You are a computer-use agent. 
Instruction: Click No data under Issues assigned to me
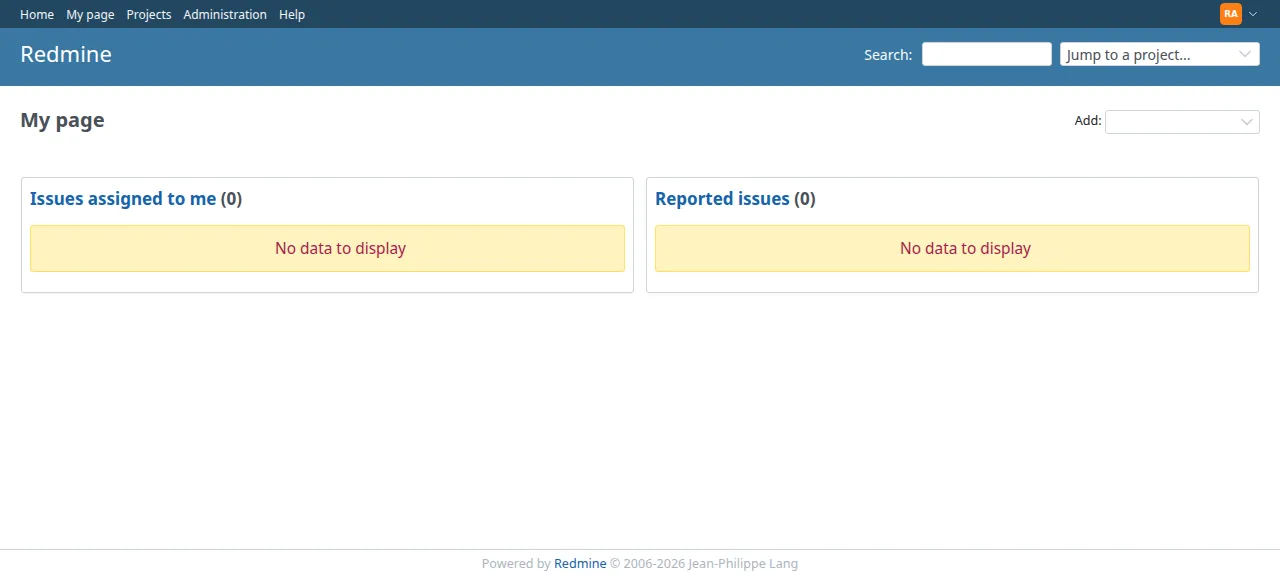point(327,248)
